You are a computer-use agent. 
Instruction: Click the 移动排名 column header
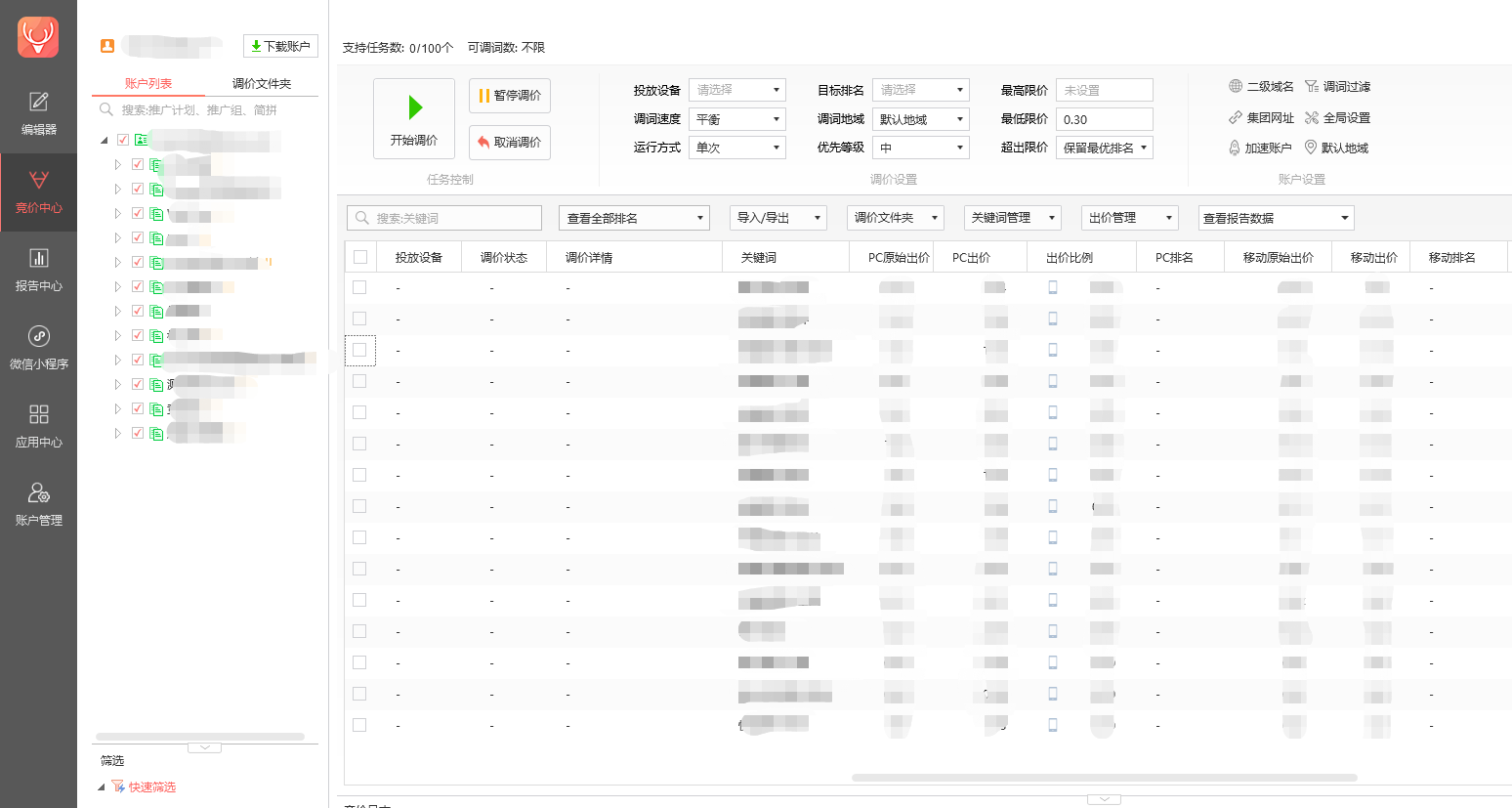(x=1459, y=258)
